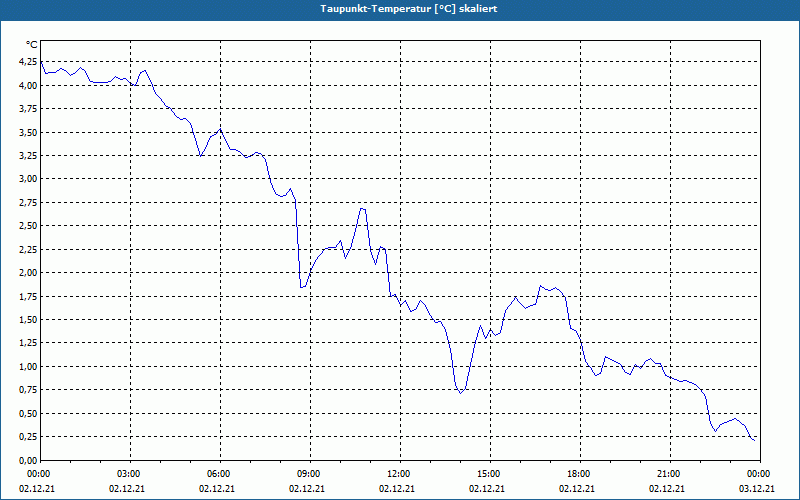Screen dimensions: 800x500
Task: Select the 0,50 y-axis label
Action: click(28, 413)
